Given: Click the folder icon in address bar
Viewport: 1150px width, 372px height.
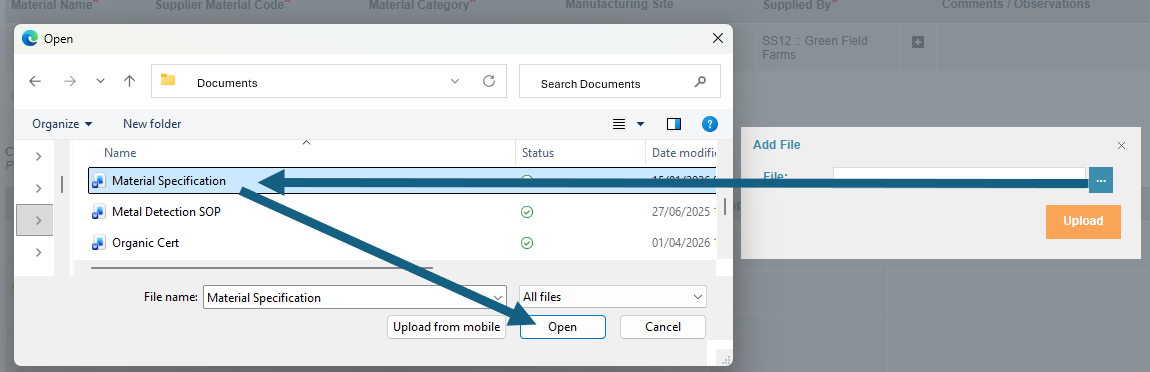Looking at the screenshot, I should point(168,80).
